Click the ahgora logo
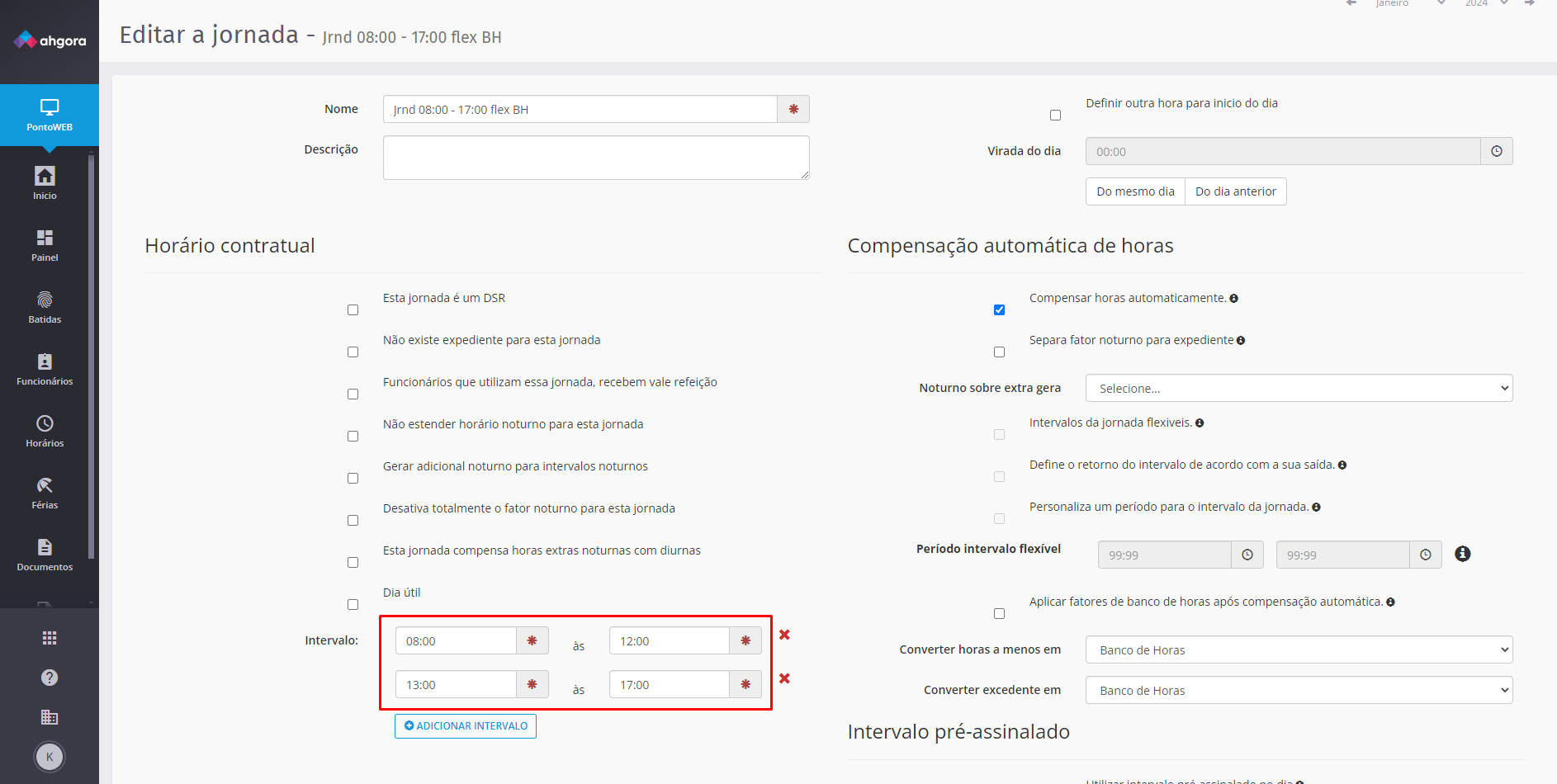 point(50,40)
